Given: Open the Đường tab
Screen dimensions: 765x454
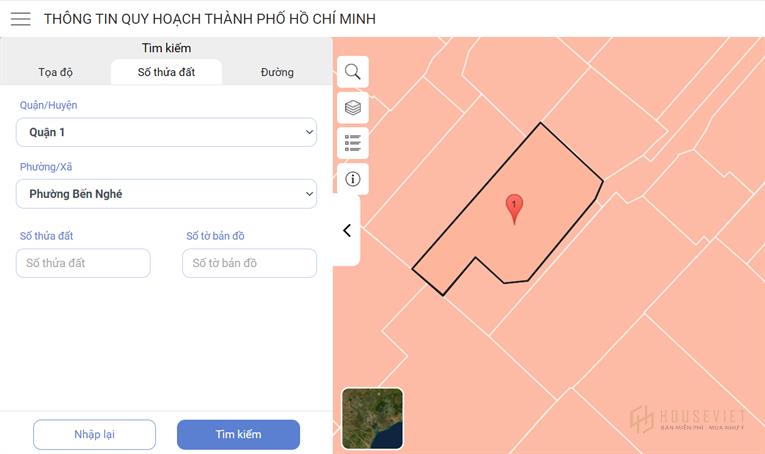Looking at the screenshot, I should click(x=277, y=72).
